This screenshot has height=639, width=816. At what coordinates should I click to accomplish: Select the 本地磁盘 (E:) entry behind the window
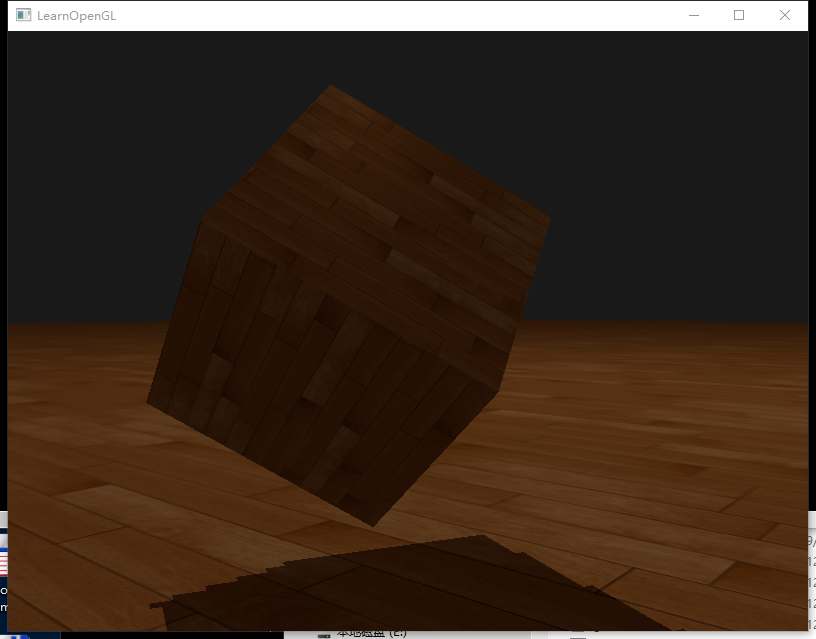370,633
